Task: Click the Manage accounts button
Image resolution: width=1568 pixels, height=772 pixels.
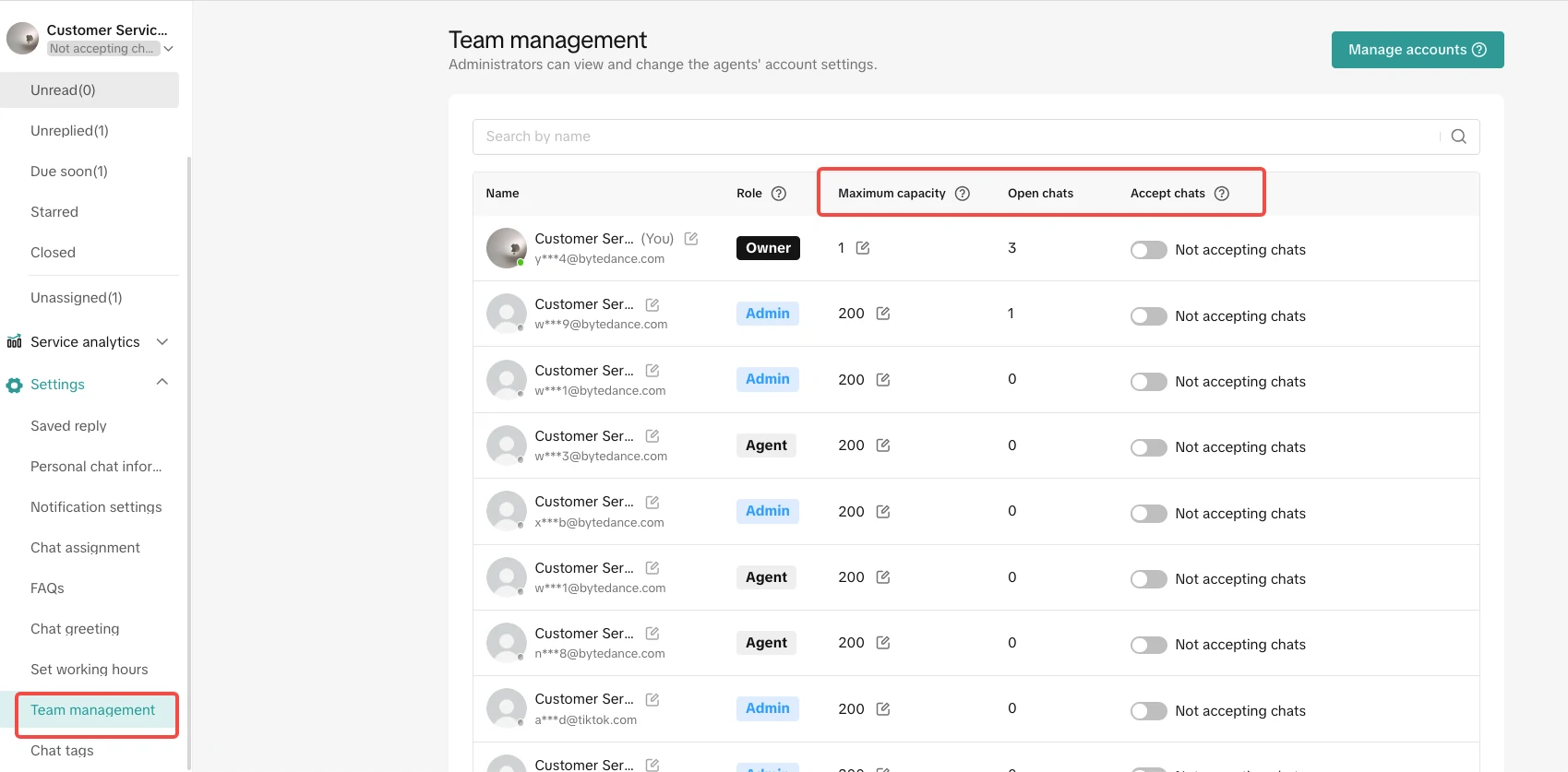Action: [1417, 50]
